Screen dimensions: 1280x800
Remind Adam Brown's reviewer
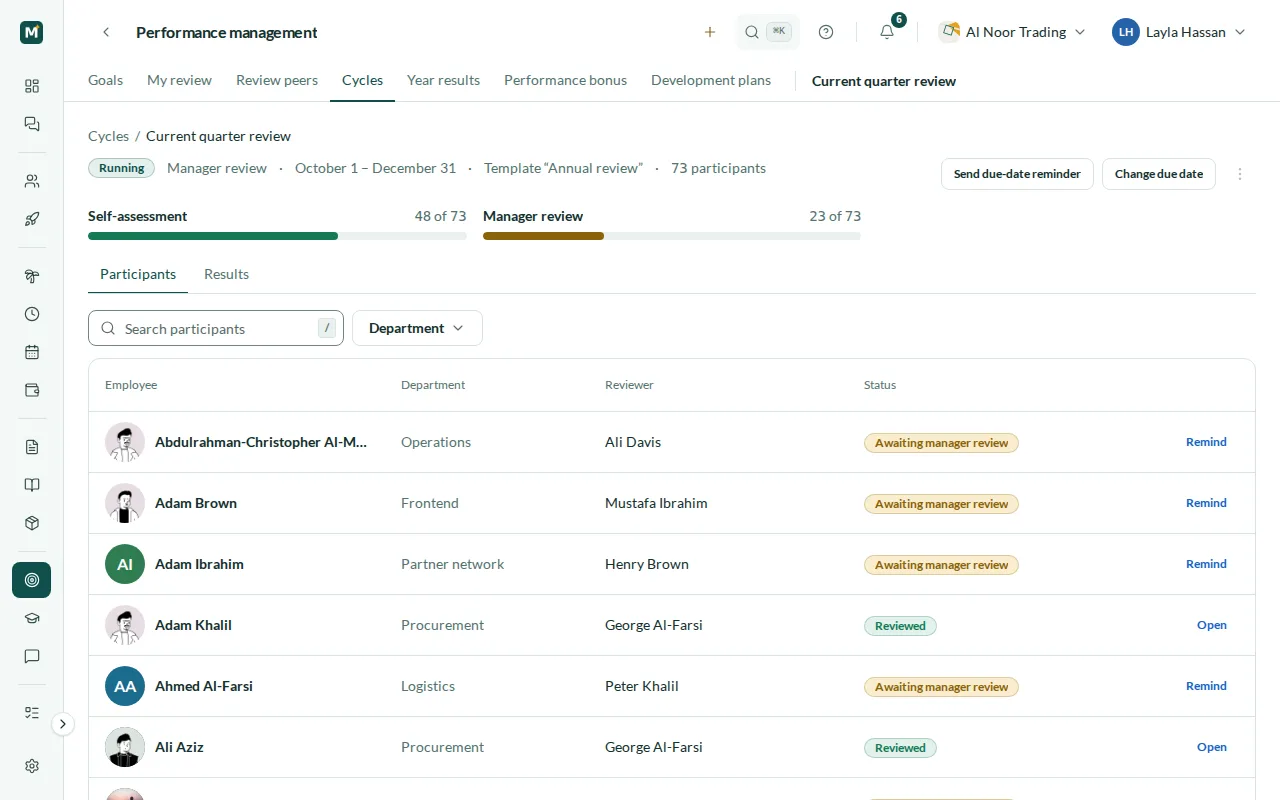pos(1206,503)
